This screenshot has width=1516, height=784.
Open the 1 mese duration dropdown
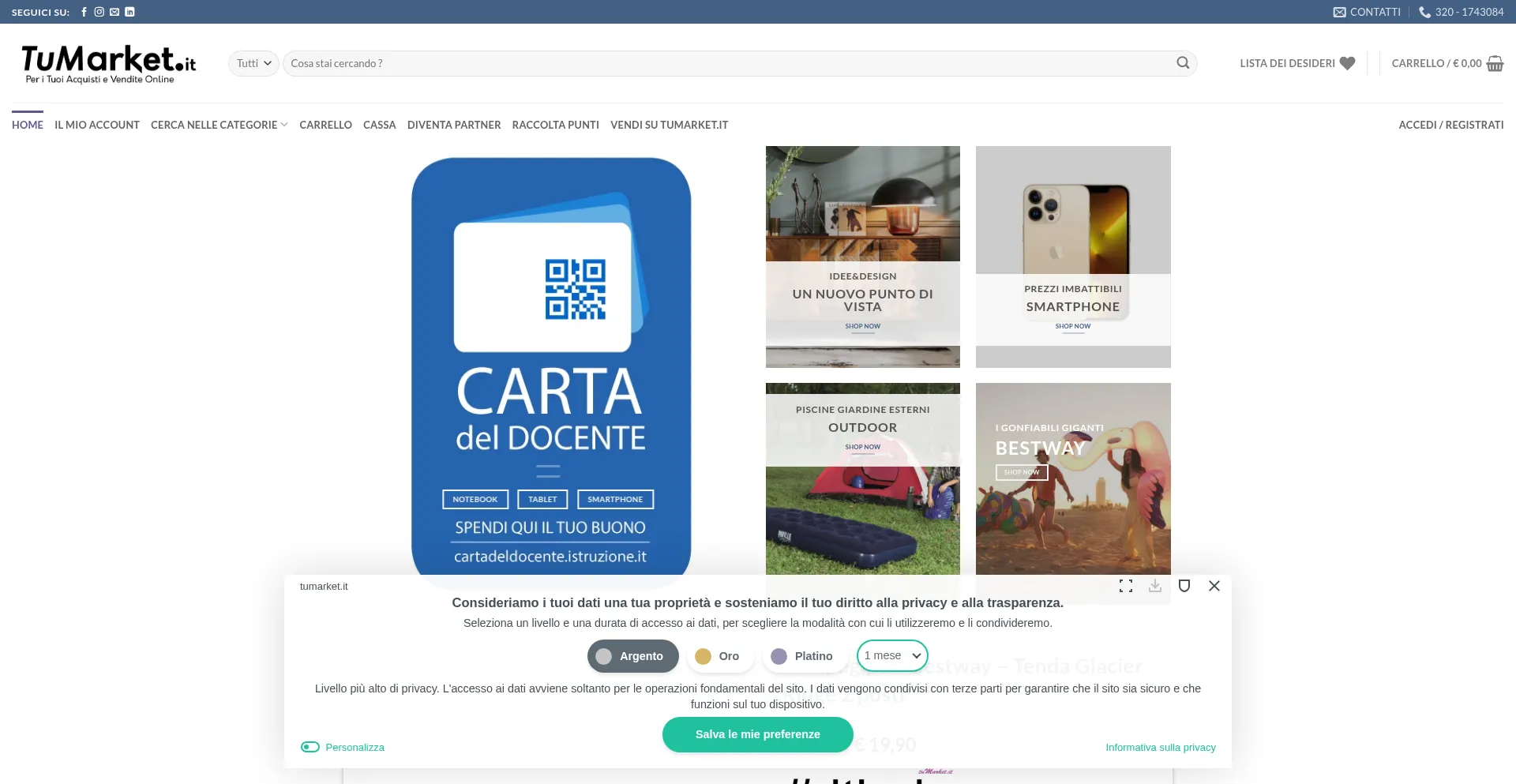point(892,655)
